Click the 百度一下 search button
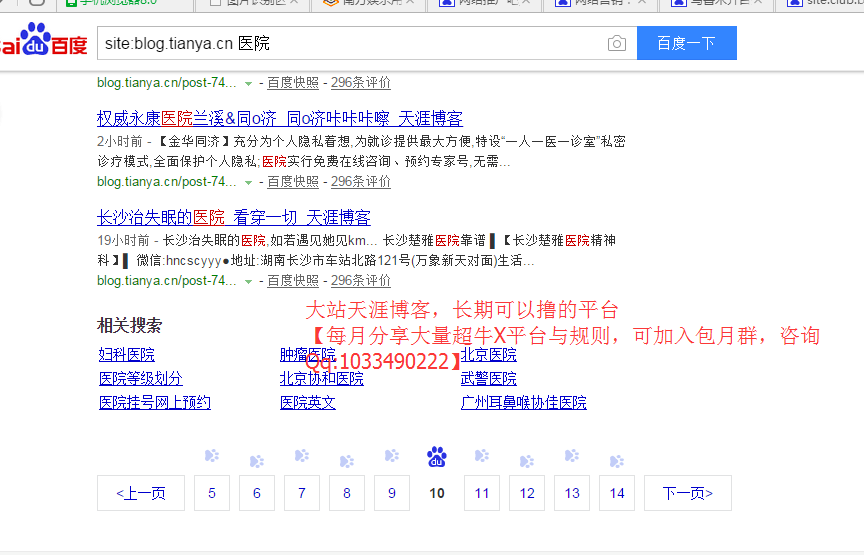 [687, 43]
